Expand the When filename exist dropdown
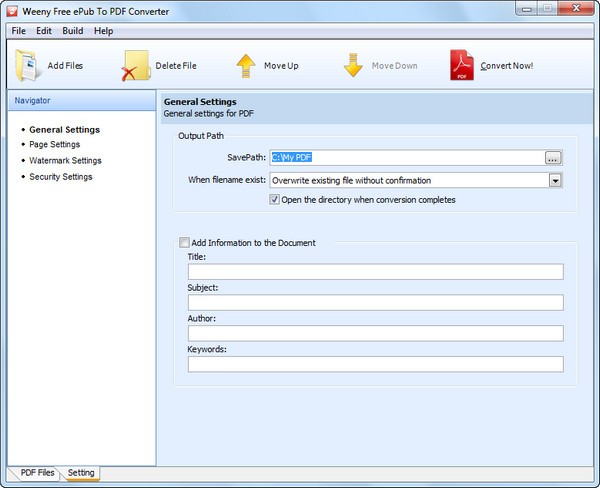The image size is (600, 488). coord(555,181)
